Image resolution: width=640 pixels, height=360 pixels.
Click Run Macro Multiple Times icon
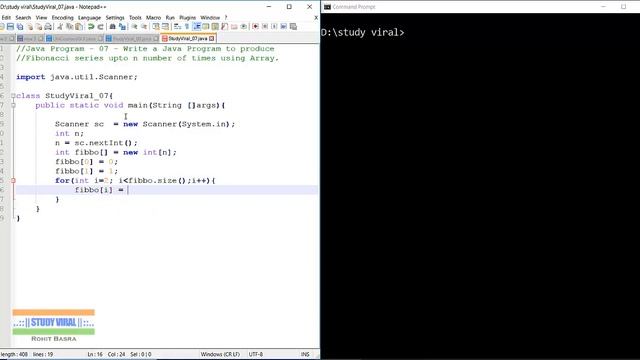coord(284,27)
